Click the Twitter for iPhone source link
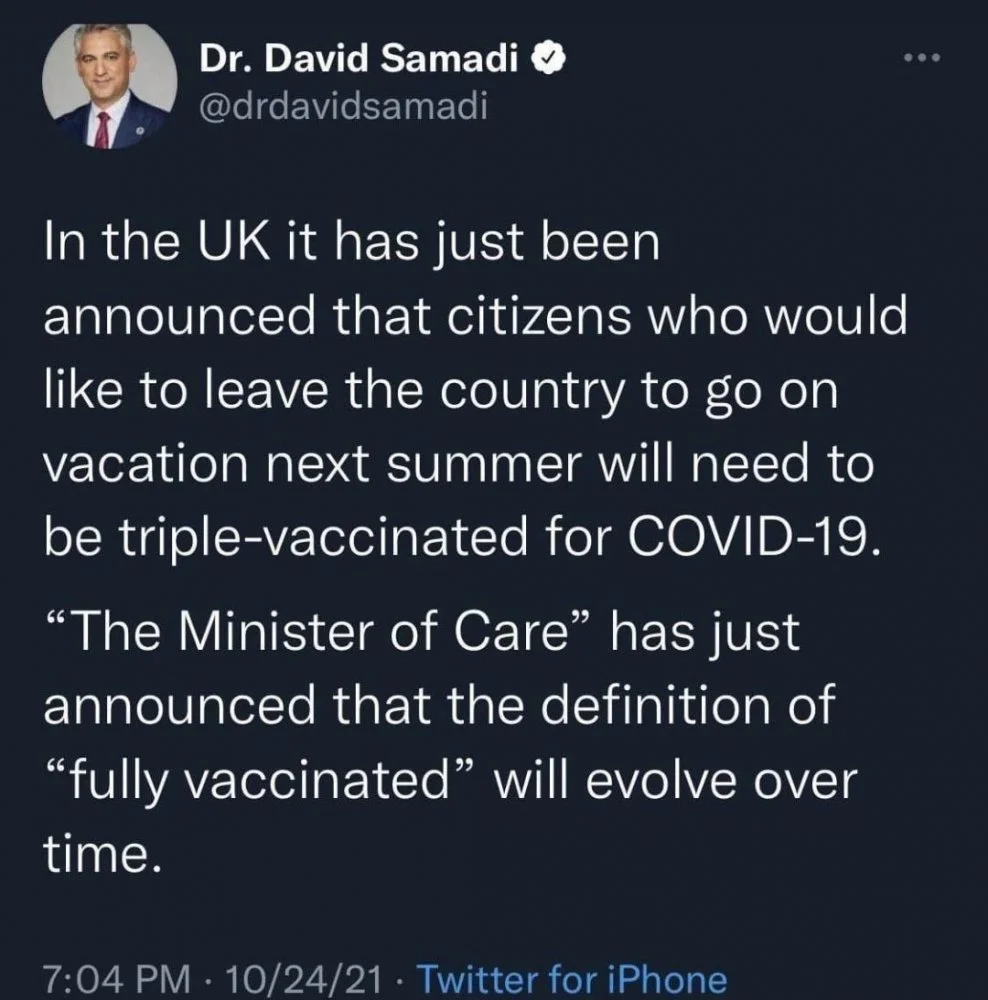 (570, 979)
